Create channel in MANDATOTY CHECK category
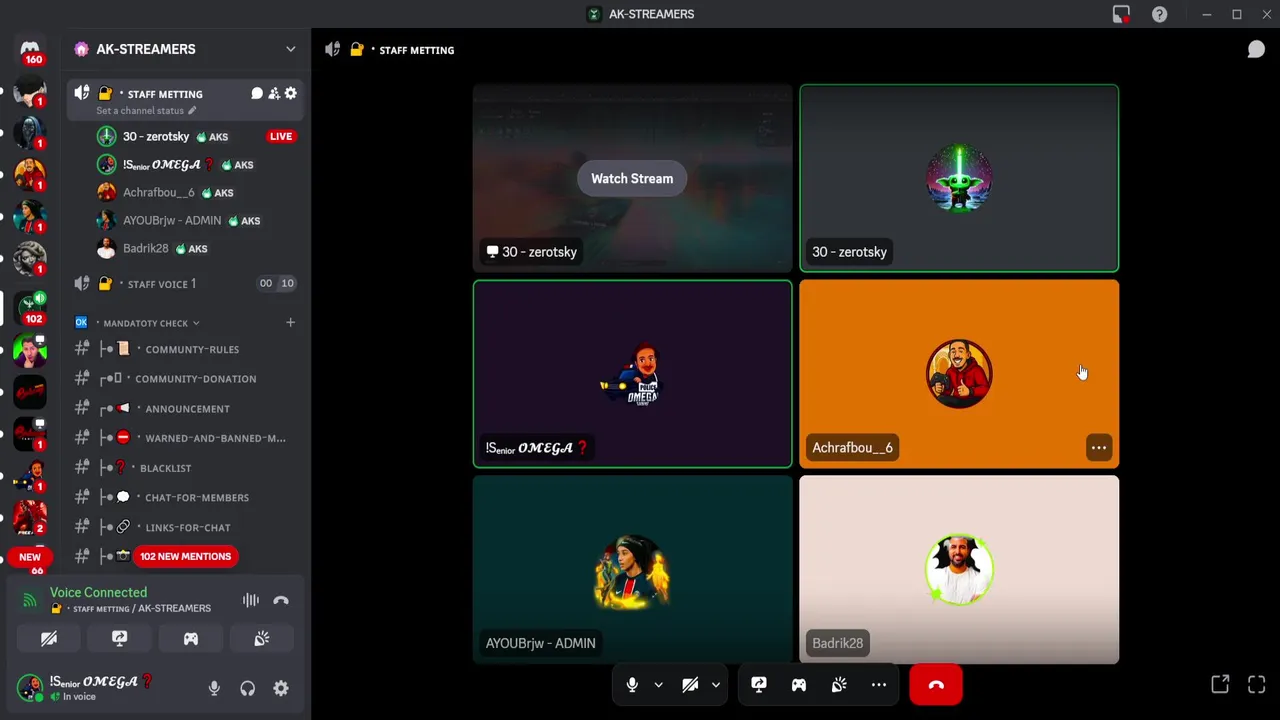 (290, 322)
